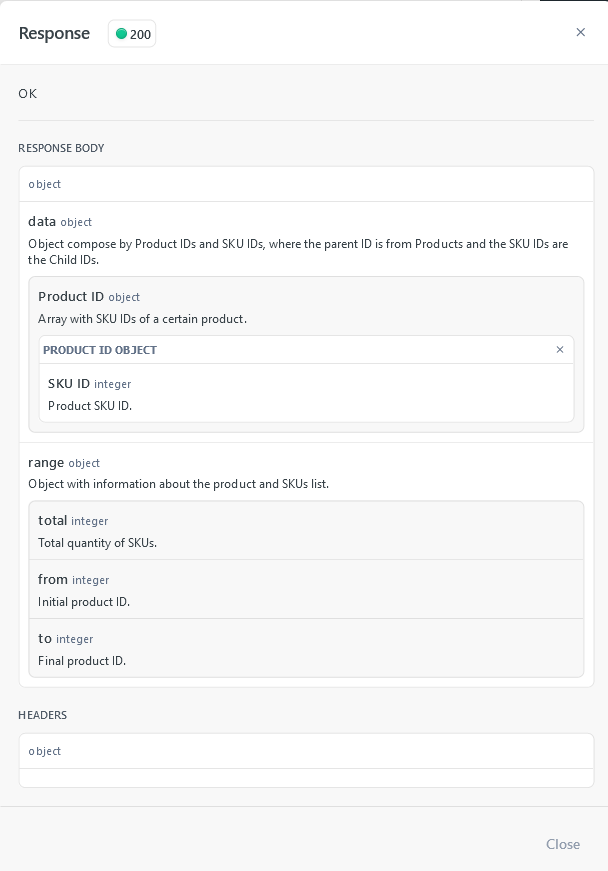Select the range object property name
Screen dimensions: 608x871
coord(46,463)
